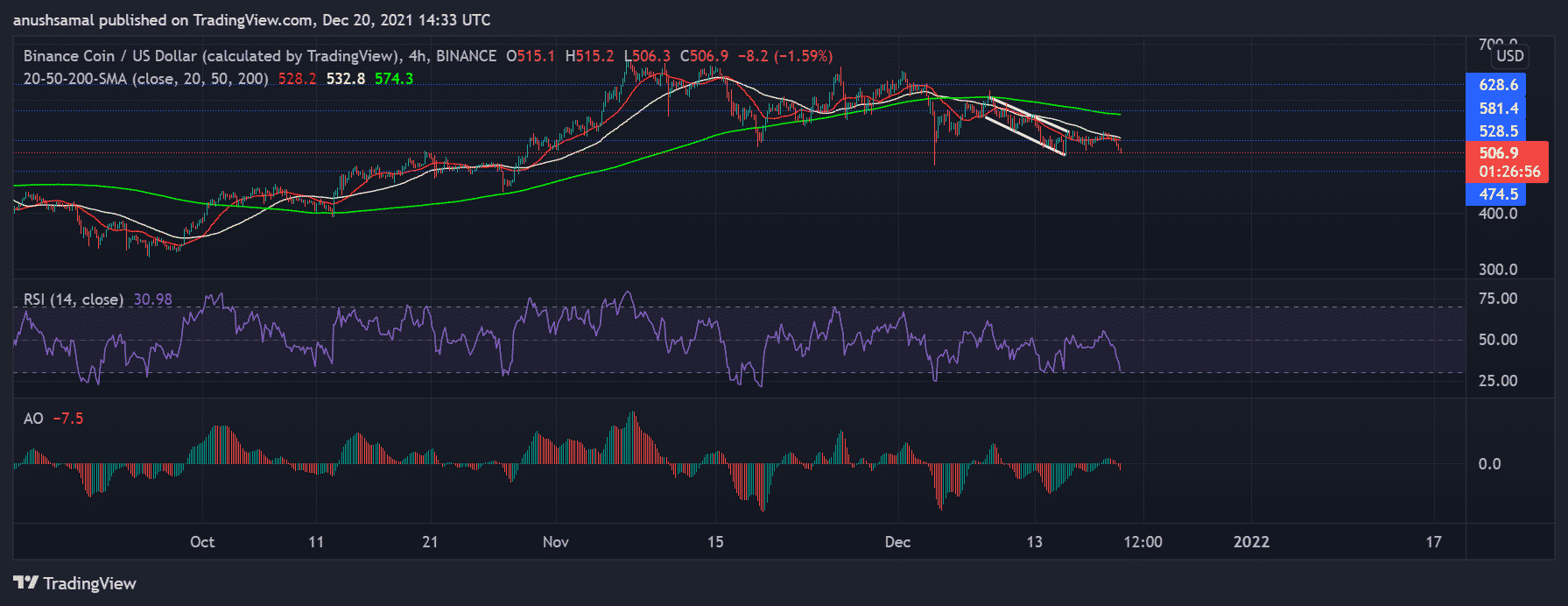Select the RSI (14, close) indicator label
Viewport: 1568px width, 606px height.
[x=74, y=299]
